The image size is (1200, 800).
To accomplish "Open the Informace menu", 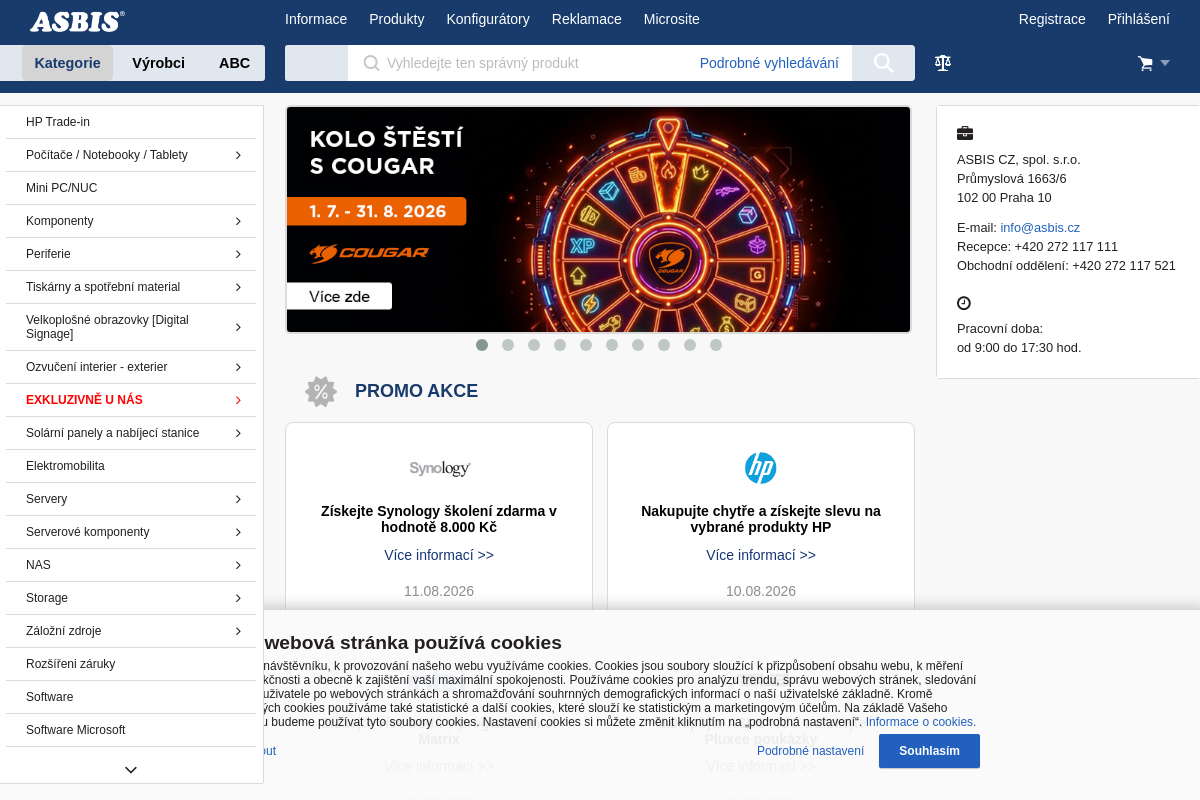I will pyautogui.click(x=316, y=19).
